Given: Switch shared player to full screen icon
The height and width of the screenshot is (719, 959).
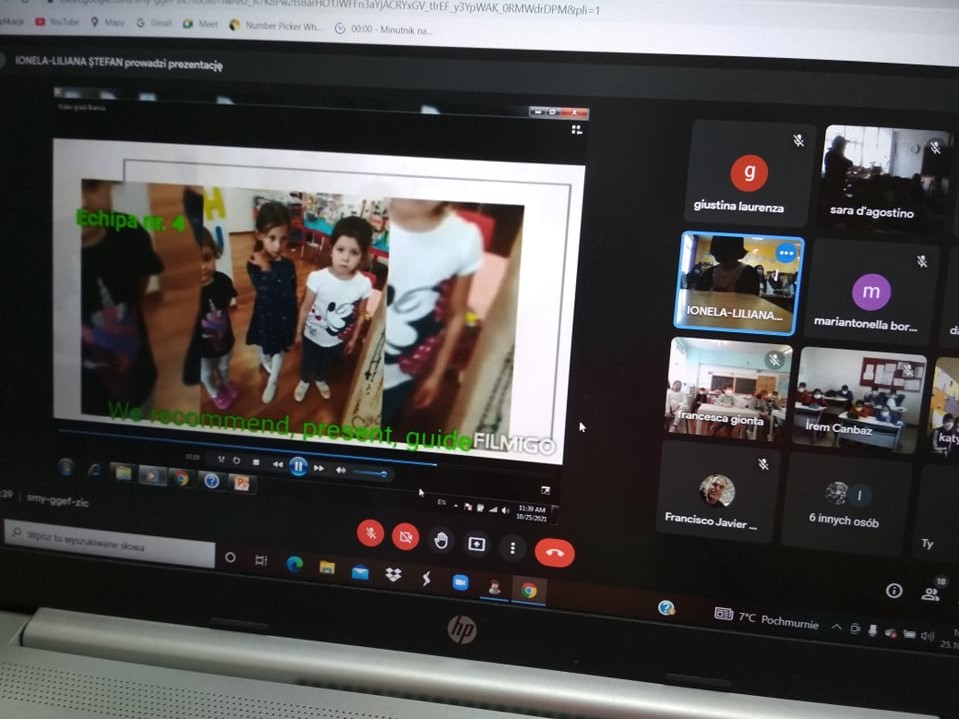Looking at the screenshot, I should pyautogui.click(x=545, y=490).
